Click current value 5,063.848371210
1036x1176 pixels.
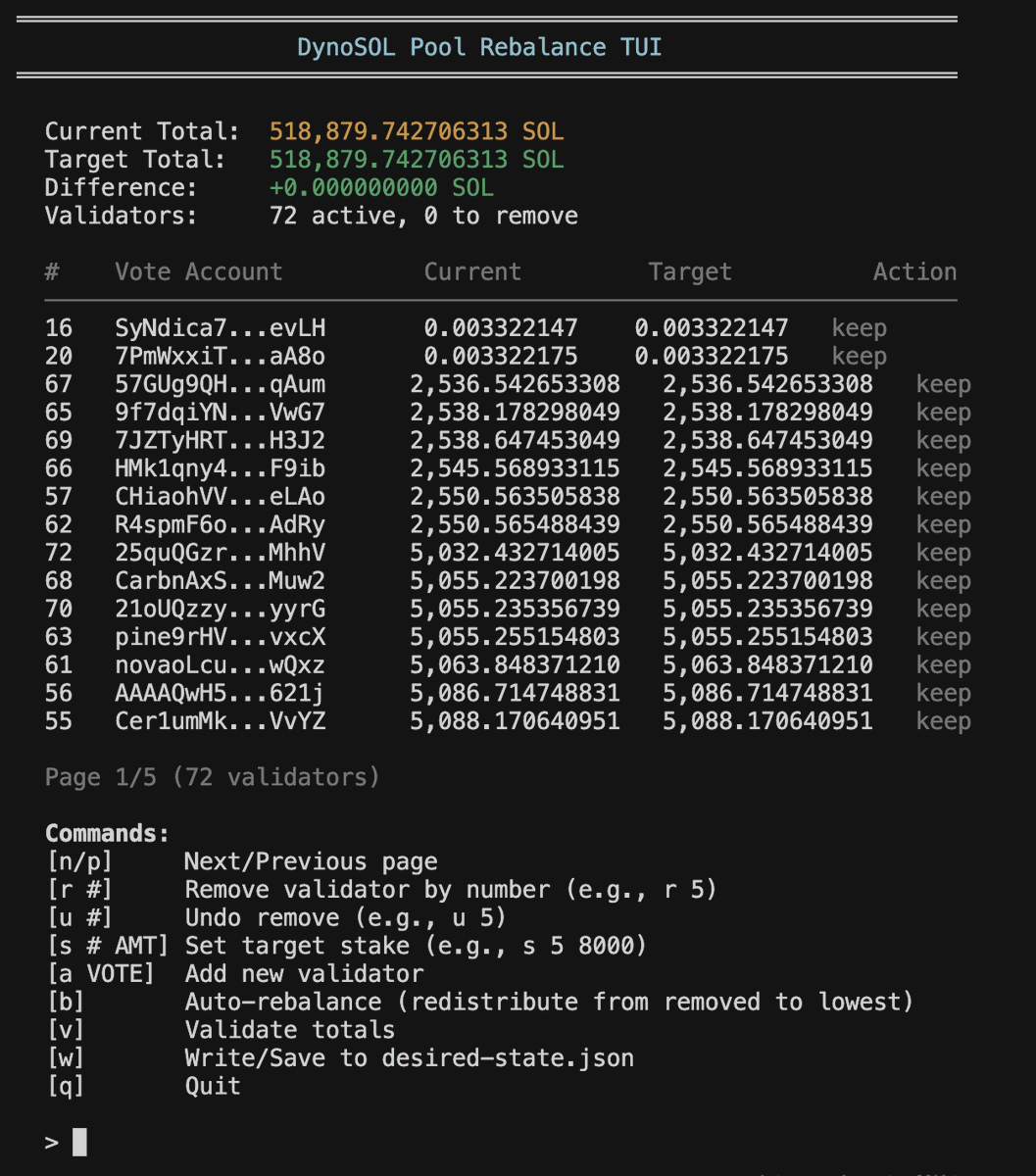click(x=515, y=665)
